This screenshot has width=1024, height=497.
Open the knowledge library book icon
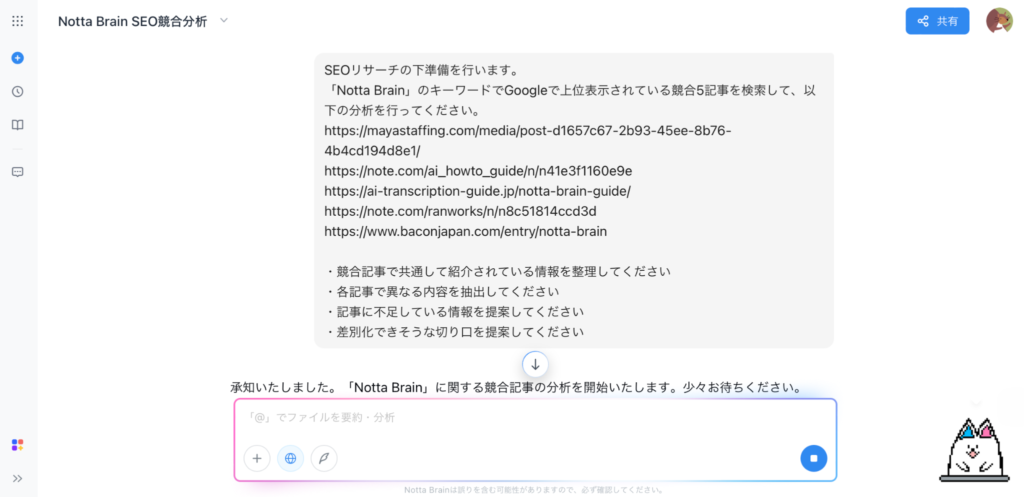(18, 125)
